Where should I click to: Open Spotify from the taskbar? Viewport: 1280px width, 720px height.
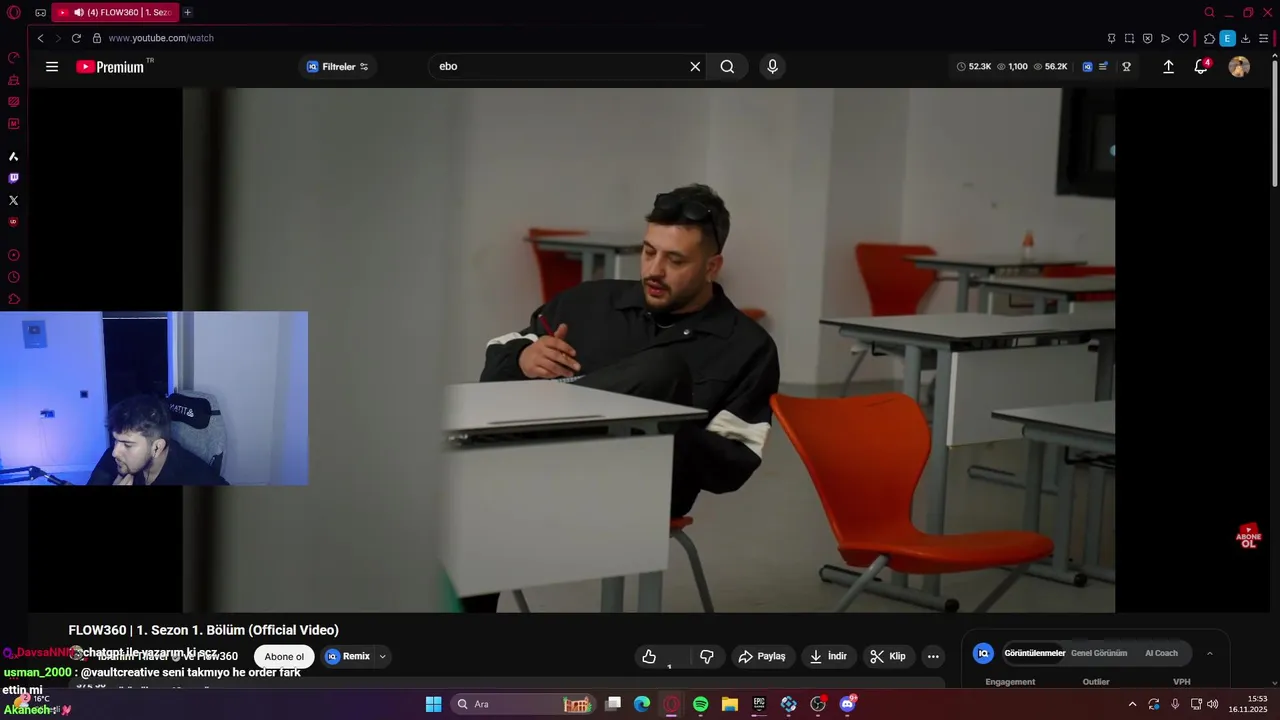700,704
